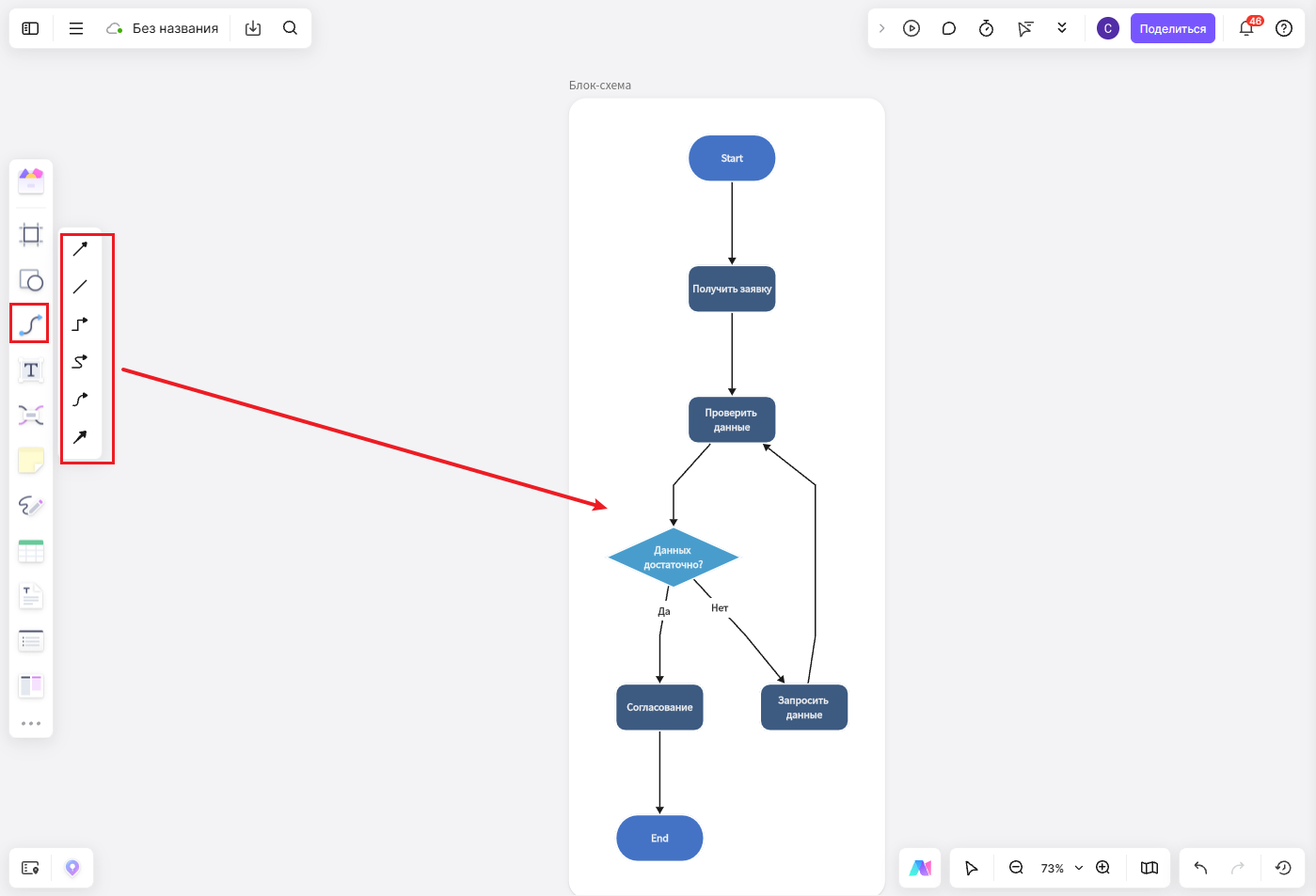Expand more tools with double chevron
This screenshot has height=896, width=1316.
pyautogui.click(x=1062, y=28)
